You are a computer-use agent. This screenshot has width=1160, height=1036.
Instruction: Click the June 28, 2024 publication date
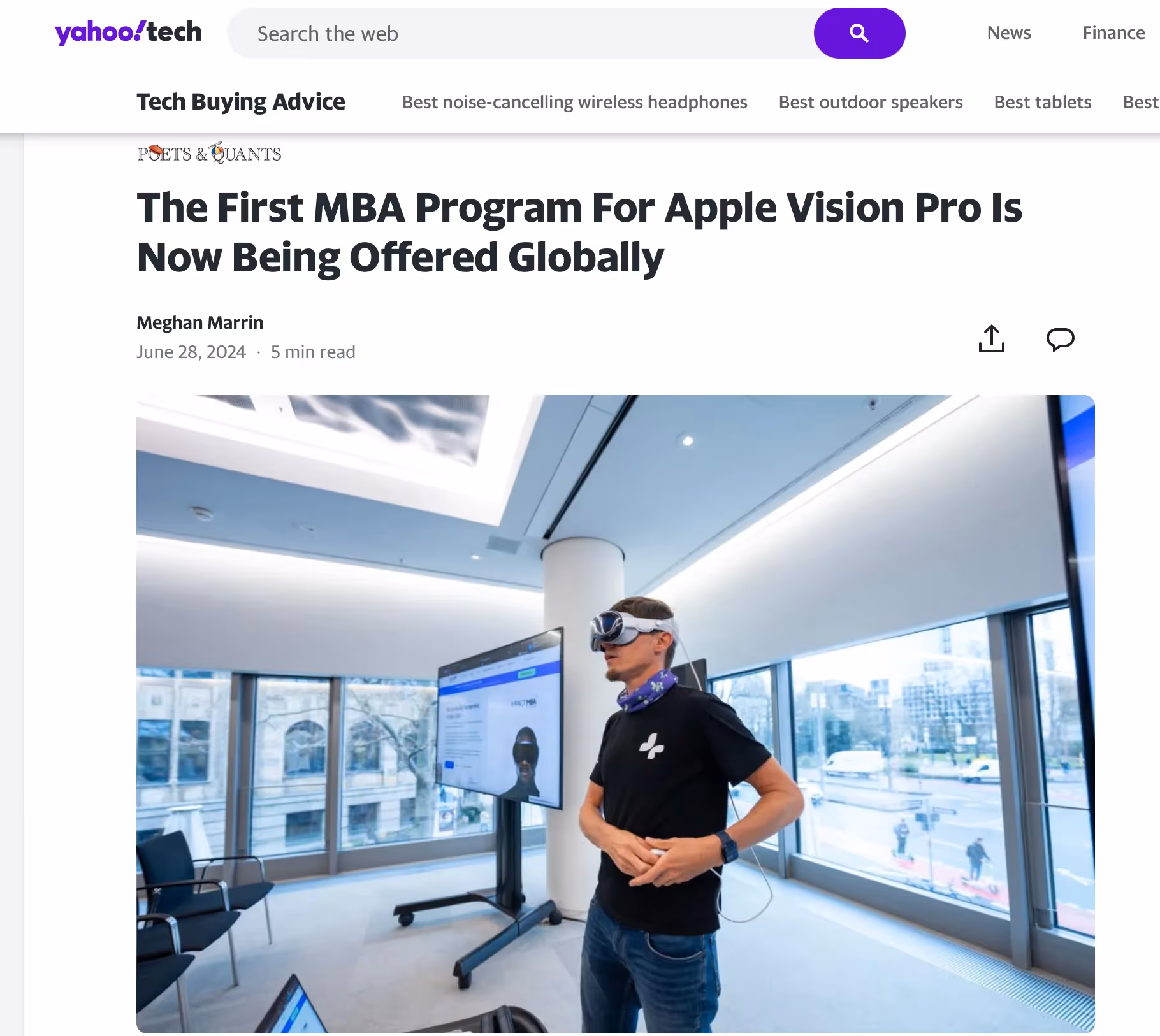[x=191, y=352]
